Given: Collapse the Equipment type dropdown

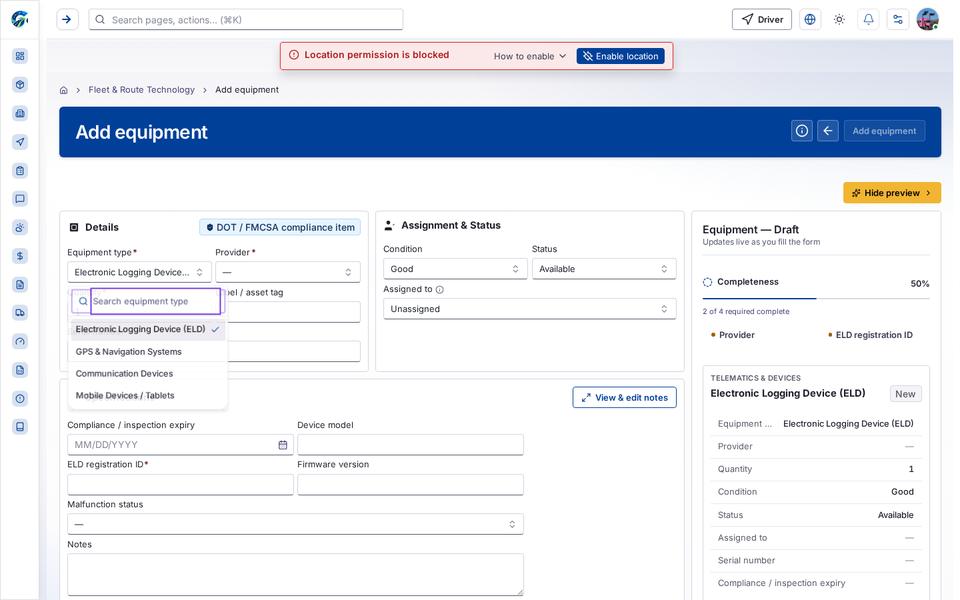Looking at the screenshot, I should coord(139,272).
